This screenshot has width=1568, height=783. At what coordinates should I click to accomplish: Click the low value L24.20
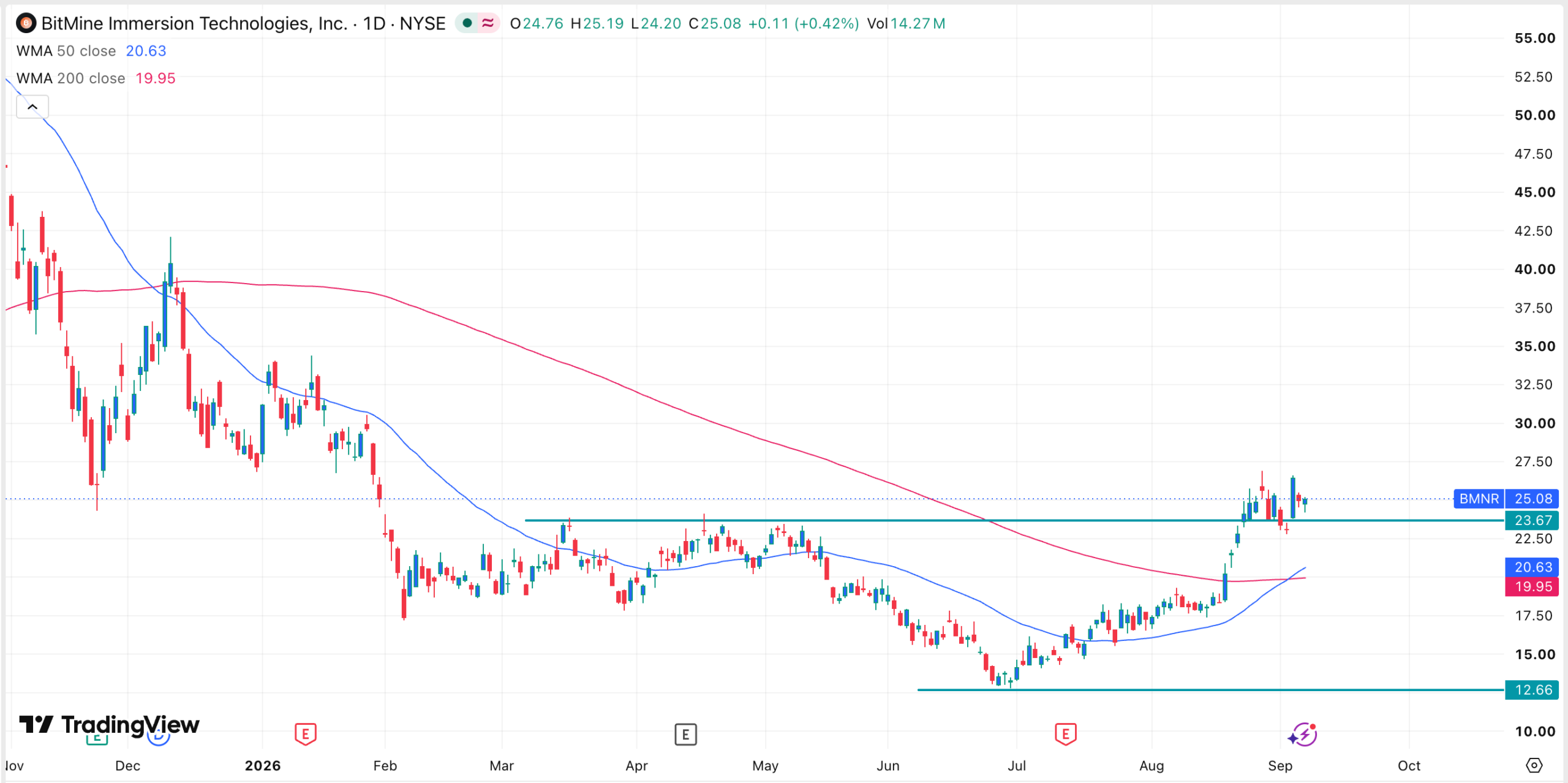tap(656, 23)
